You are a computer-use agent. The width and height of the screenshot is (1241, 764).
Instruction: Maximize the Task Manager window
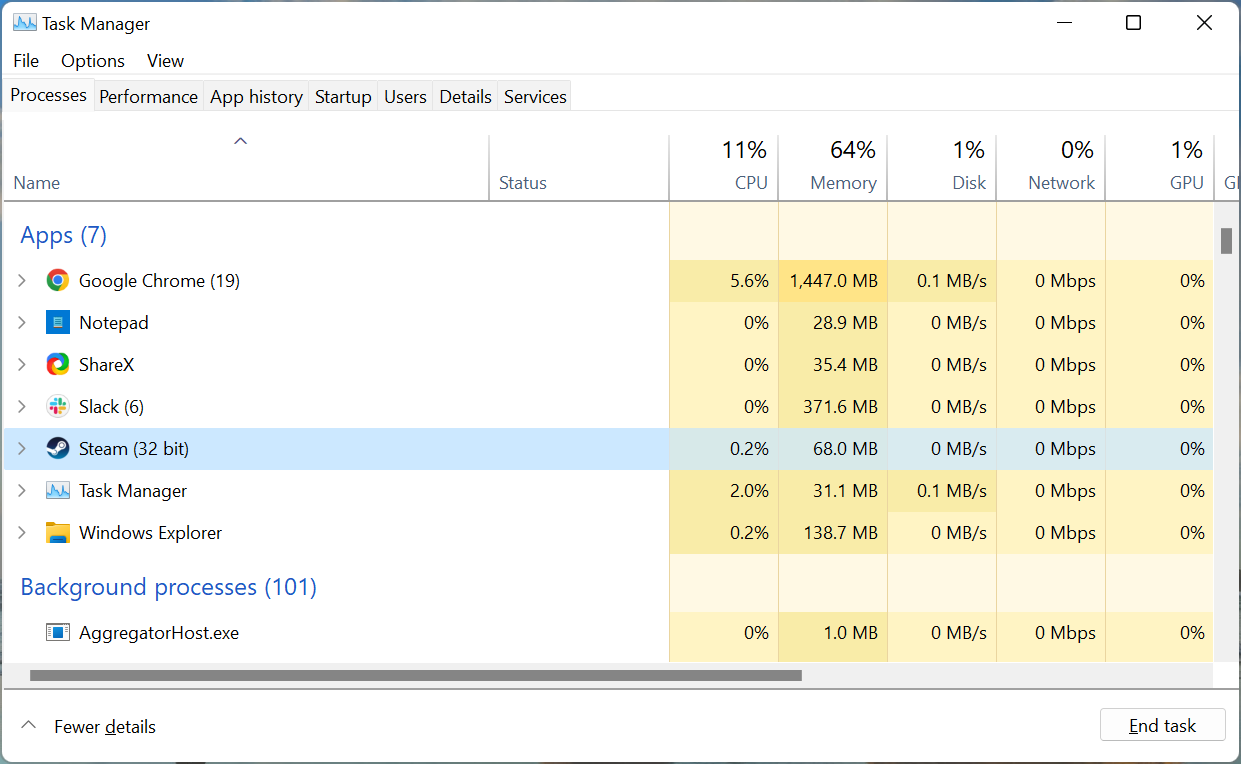1133,23
